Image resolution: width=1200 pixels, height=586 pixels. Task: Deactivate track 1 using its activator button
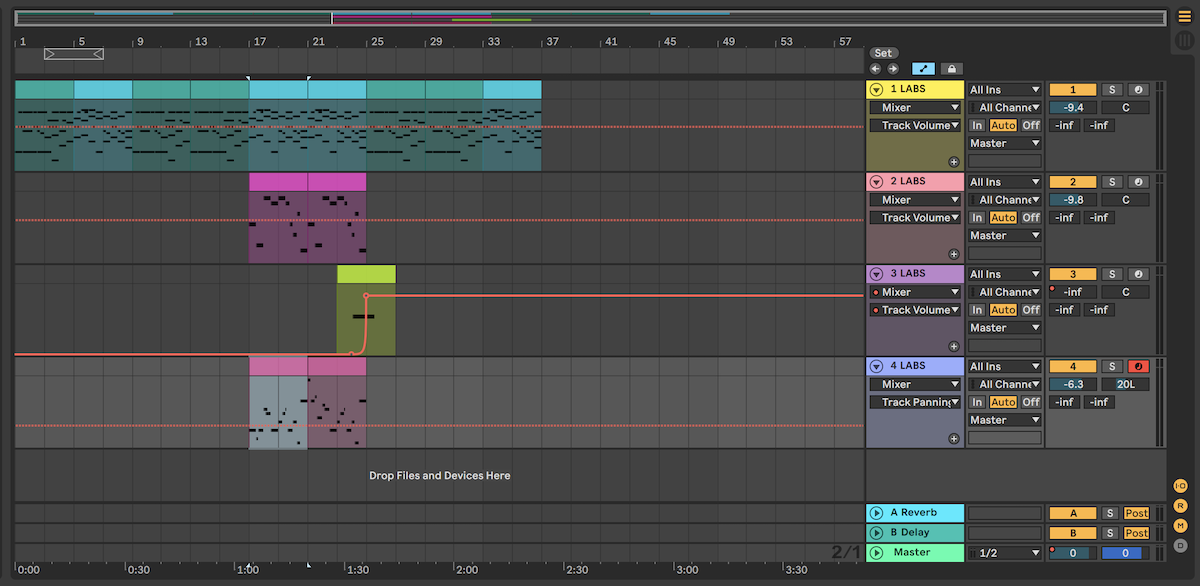pos(1072,90)
